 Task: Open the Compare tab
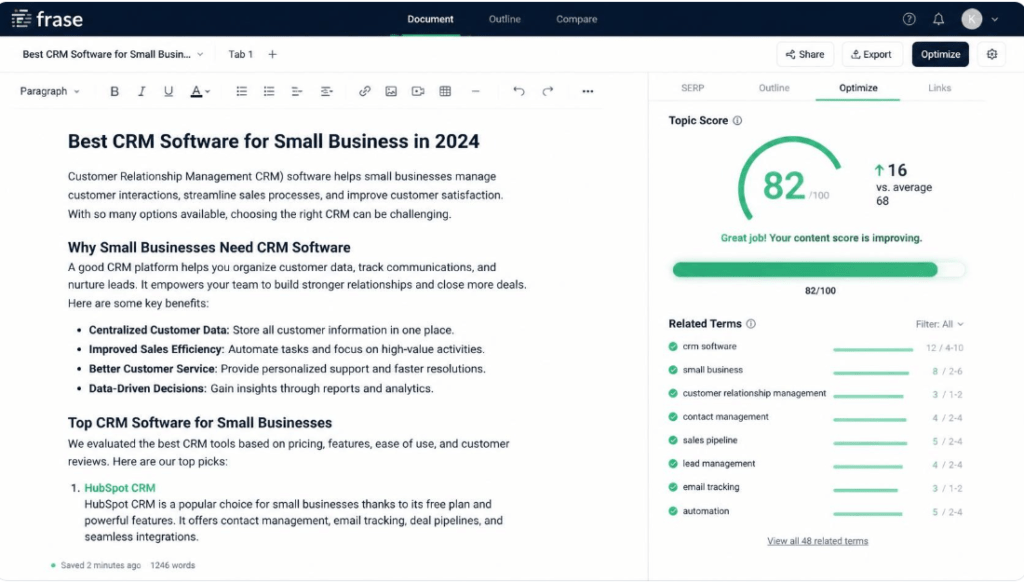(577, 19)
